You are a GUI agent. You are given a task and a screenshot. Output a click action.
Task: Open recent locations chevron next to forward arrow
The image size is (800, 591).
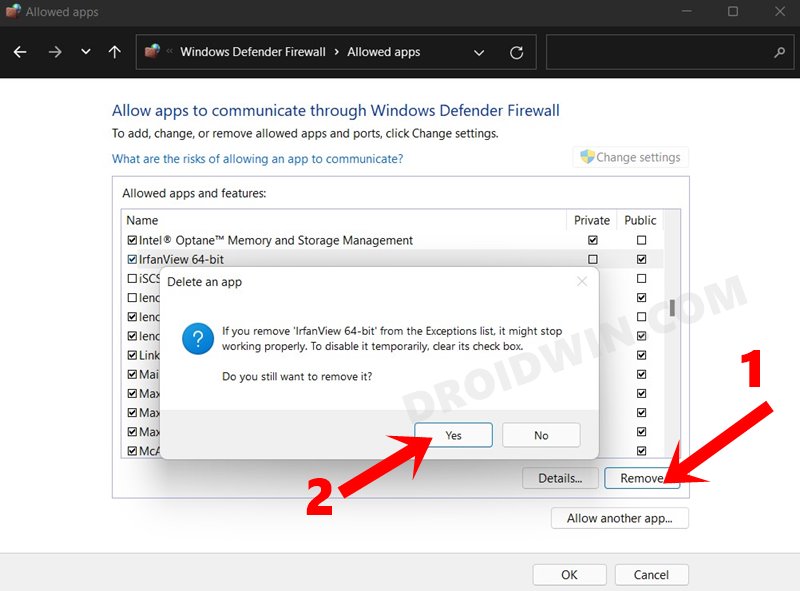[86, 52]
